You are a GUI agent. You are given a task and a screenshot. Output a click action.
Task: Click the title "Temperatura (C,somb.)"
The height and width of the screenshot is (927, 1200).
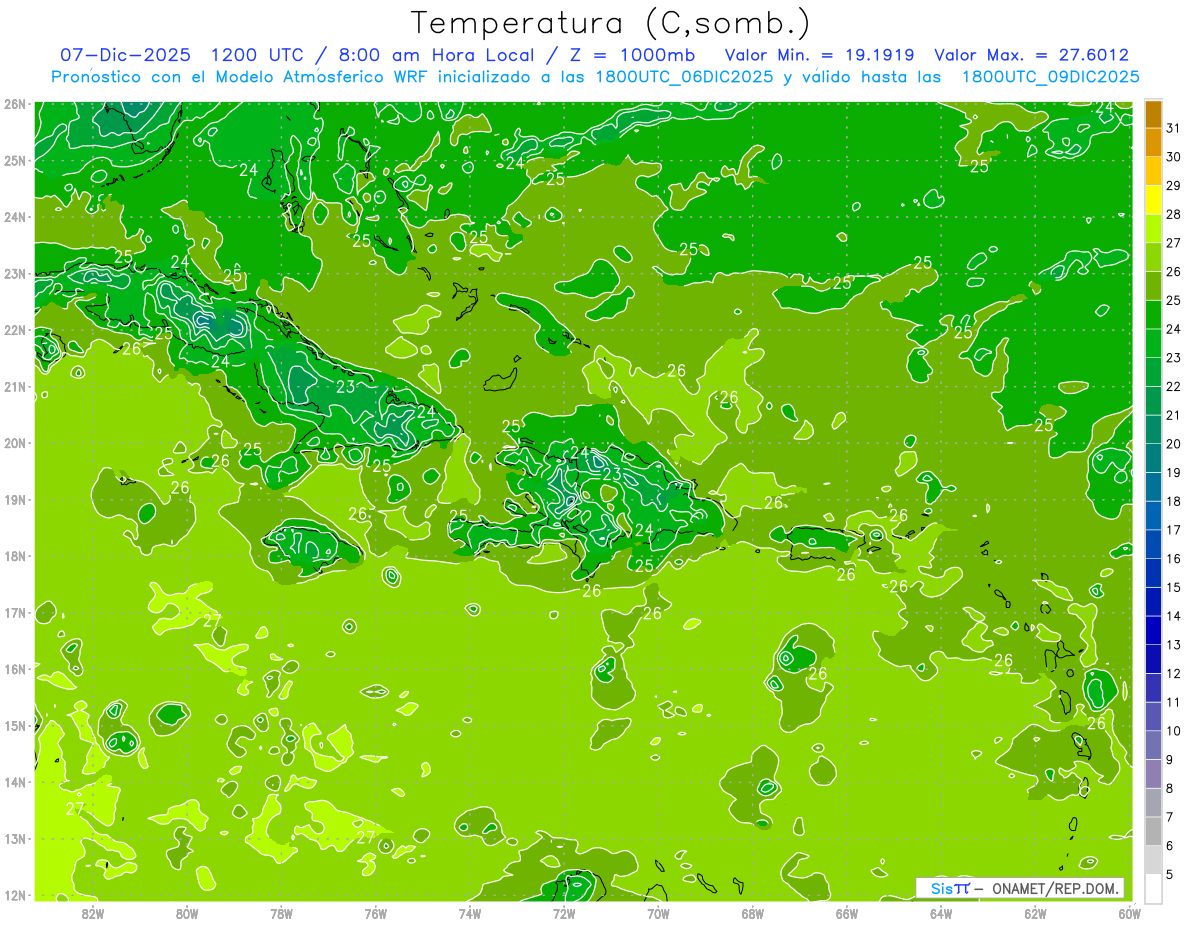point(611,23)
